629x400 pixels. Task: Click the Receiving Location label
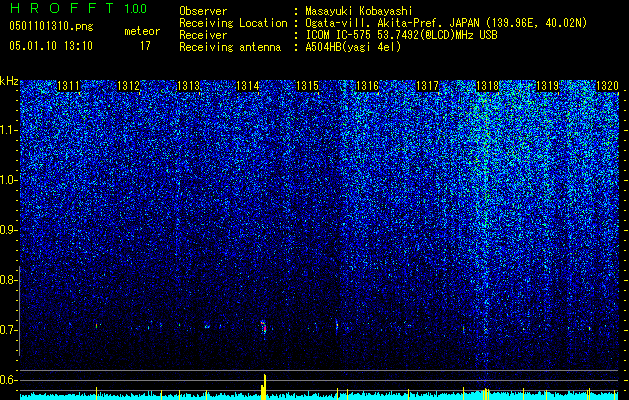(233, 23)
